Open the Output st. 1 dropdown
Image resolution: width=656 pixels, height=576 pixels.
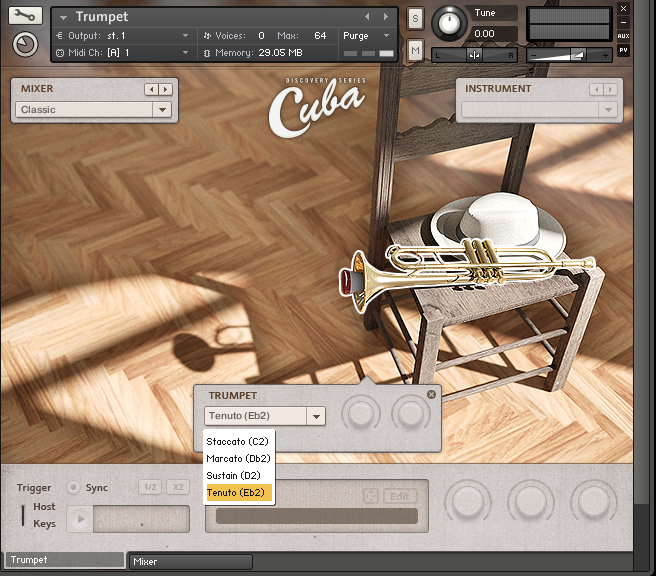tap(185, 36)
